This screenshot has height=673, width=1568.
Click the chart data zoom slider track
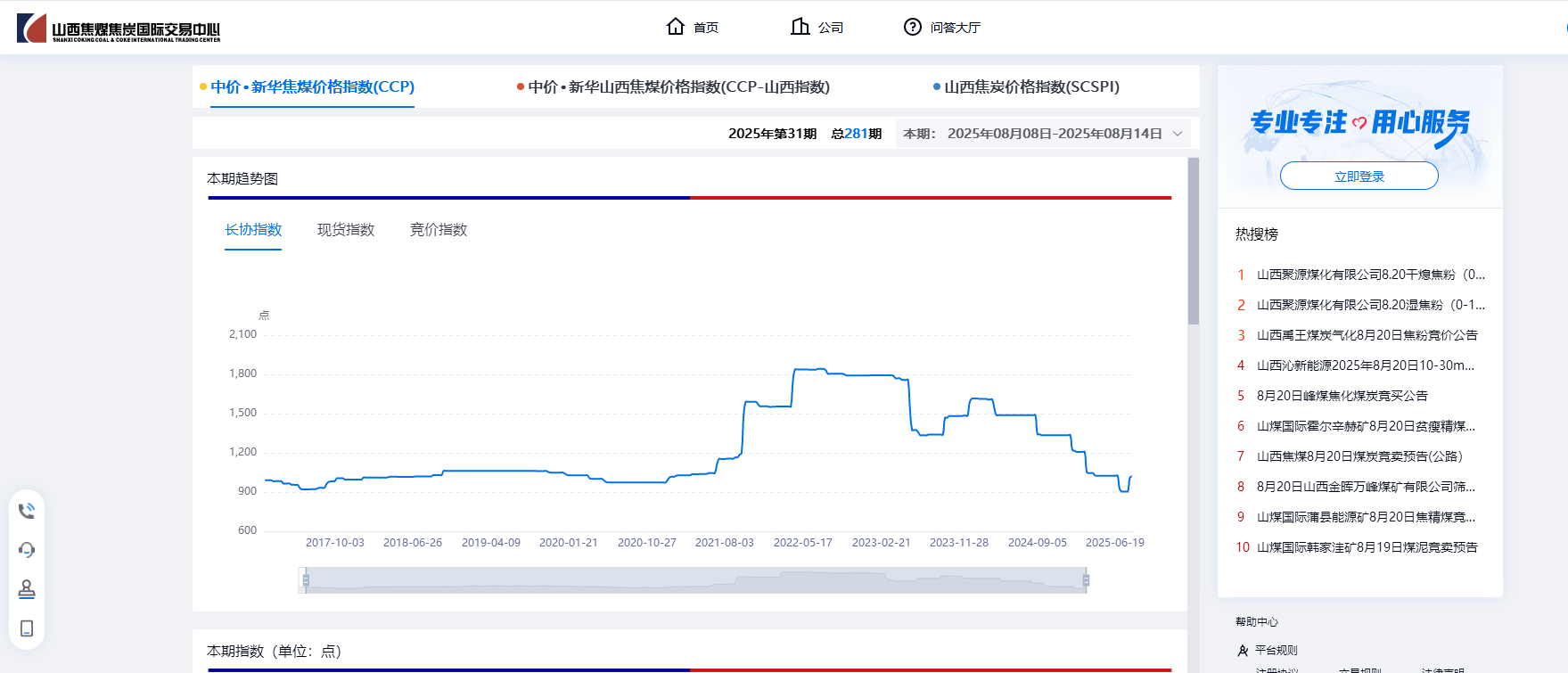[x=695, y=581]
